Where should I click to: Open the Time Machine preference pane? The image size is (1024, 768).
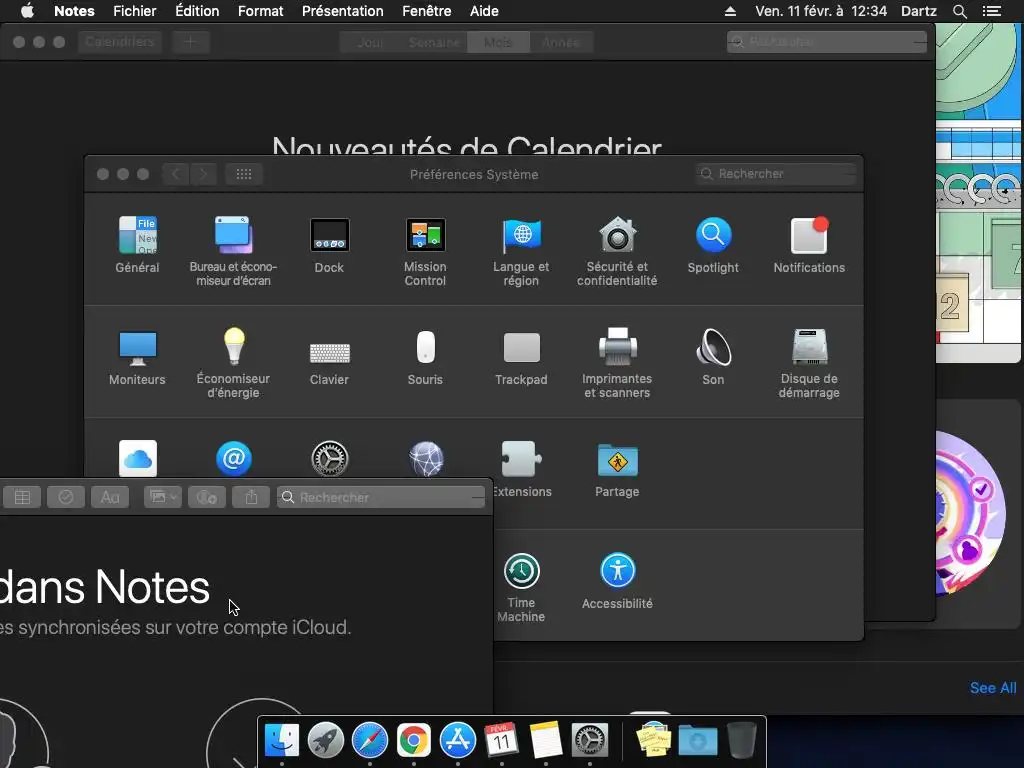pos(521,587)
